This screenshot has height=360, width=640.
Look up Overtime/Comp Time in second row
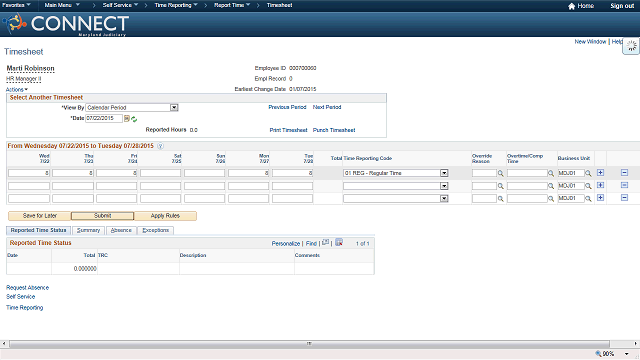coord(551,186)
